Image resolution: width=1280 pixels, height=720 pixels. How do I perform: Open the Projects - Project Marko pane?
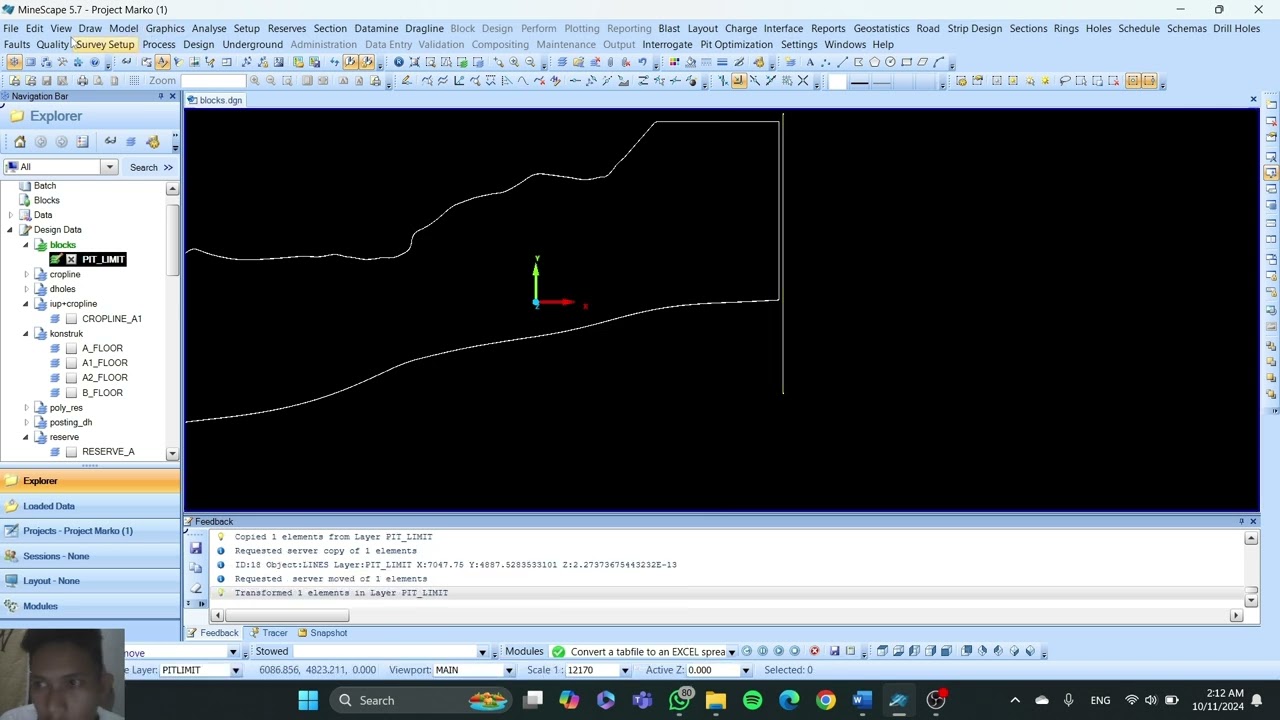pos(90,531)
